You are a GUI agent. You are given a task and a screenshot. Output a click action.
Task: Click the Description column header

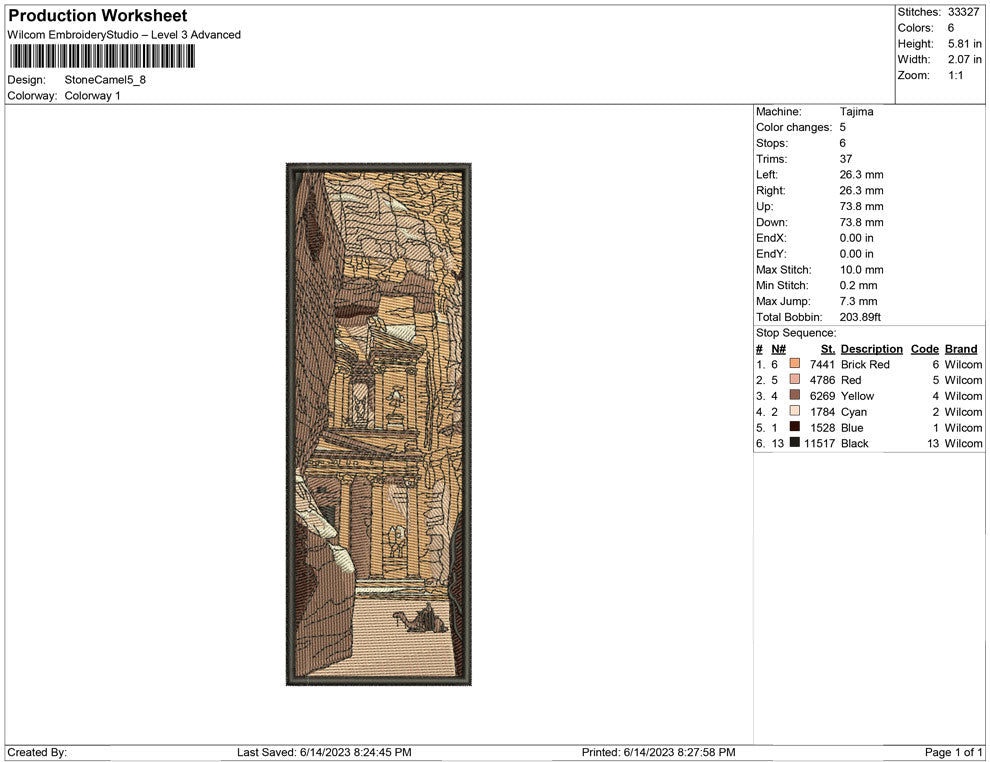[x=871, y=349]
